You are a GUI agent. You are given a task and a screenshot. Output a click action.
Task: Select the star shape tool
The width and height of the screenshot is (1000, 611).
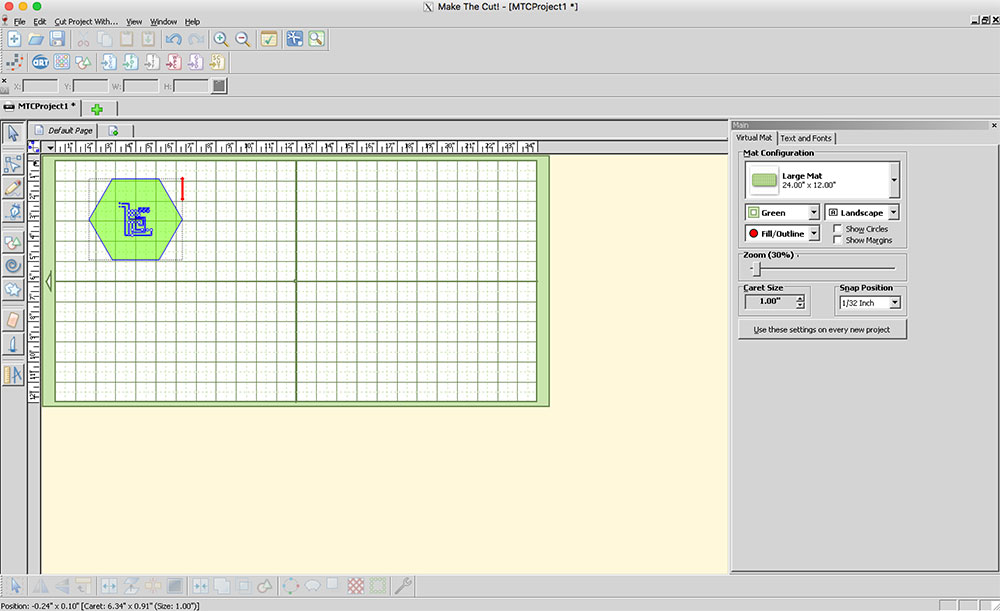click(x=13, y=290)
